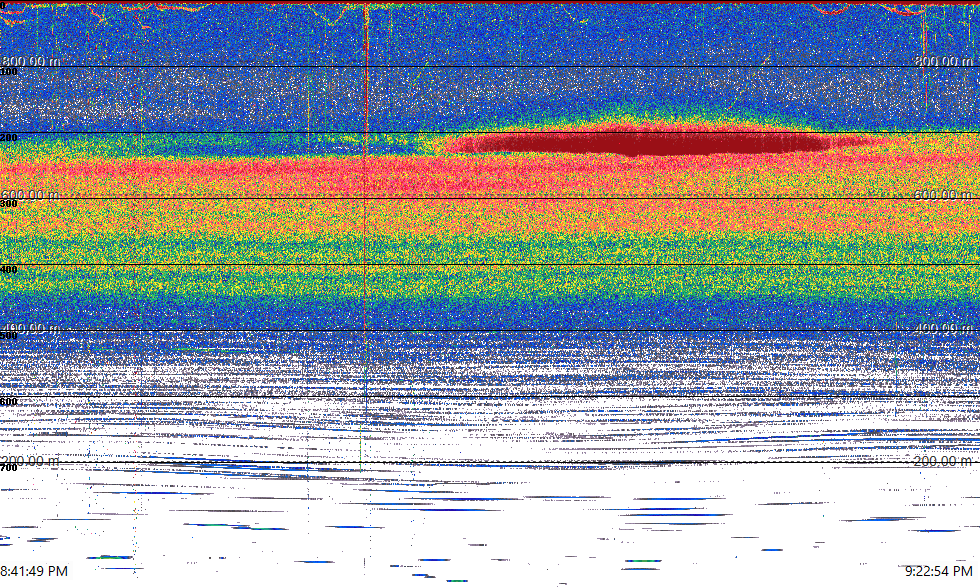Select the left-side 200.00 m label
980x588 pixels.
31,461
